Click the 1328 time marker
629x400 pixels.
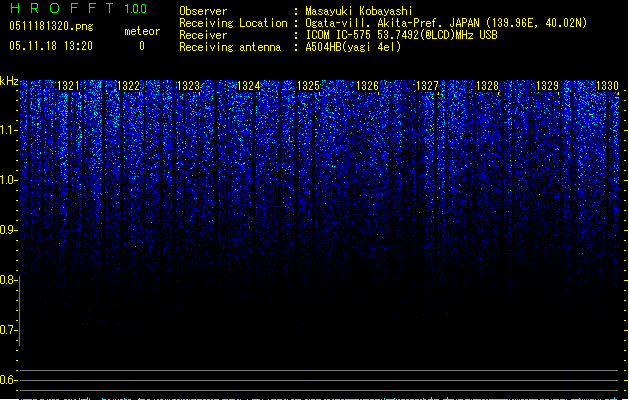coord(487,86)
